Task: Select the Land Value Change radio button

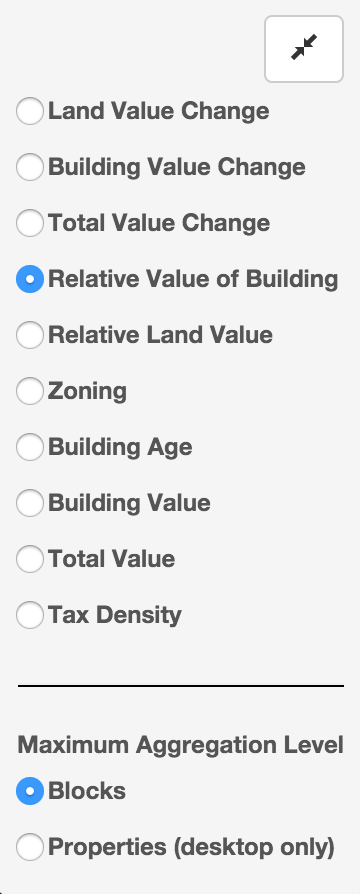Action: point(30,111)
